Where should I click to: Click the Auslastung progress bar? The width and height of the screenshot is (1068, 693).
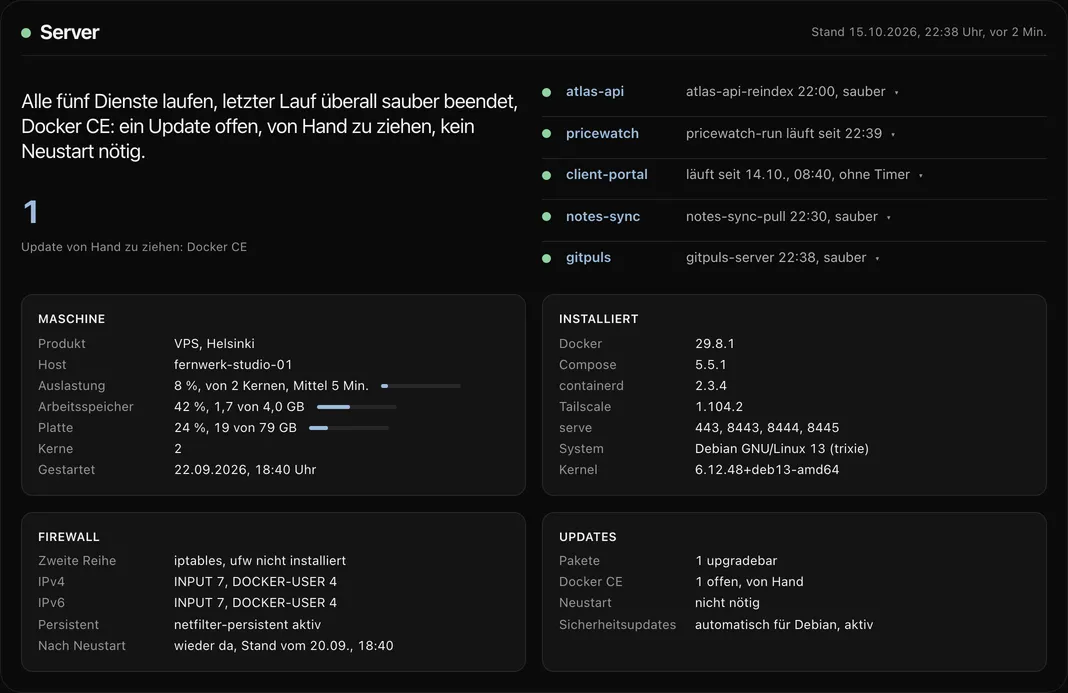coord(421,386)
